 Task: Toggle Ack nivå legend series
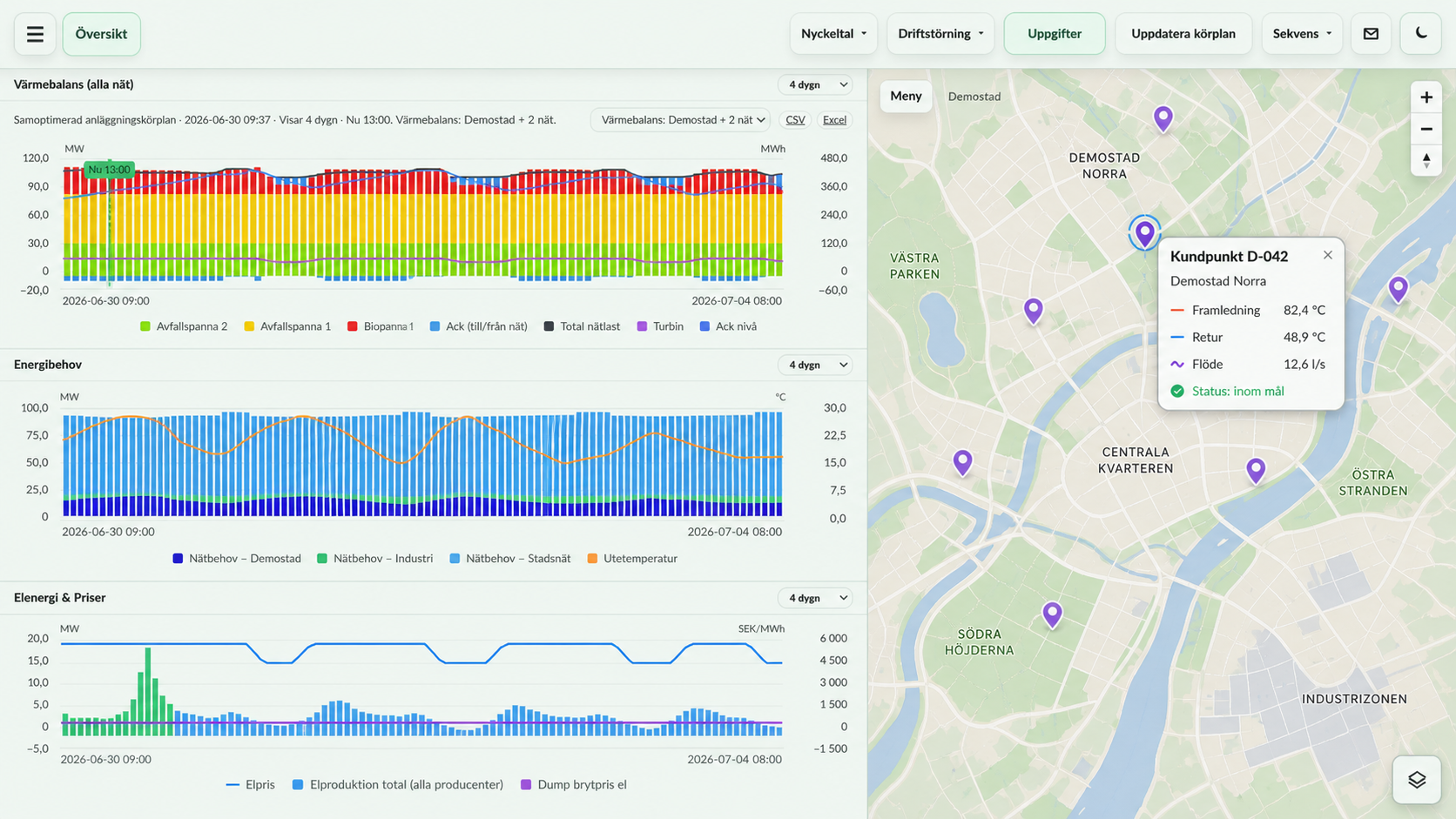[728, 326]
